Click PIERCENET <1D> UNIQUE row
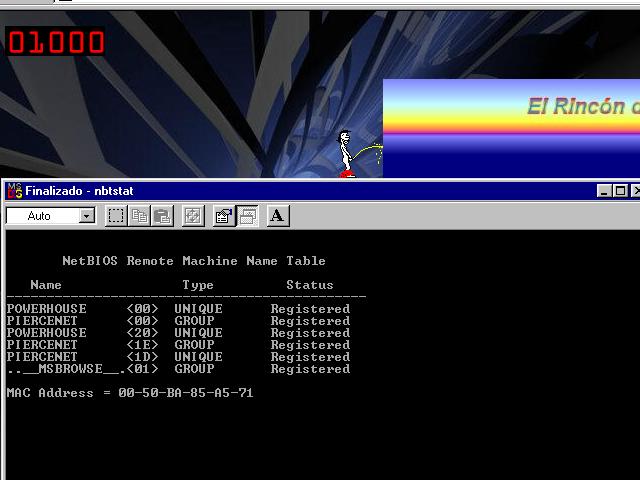The image size is (640, 480). 178,357
